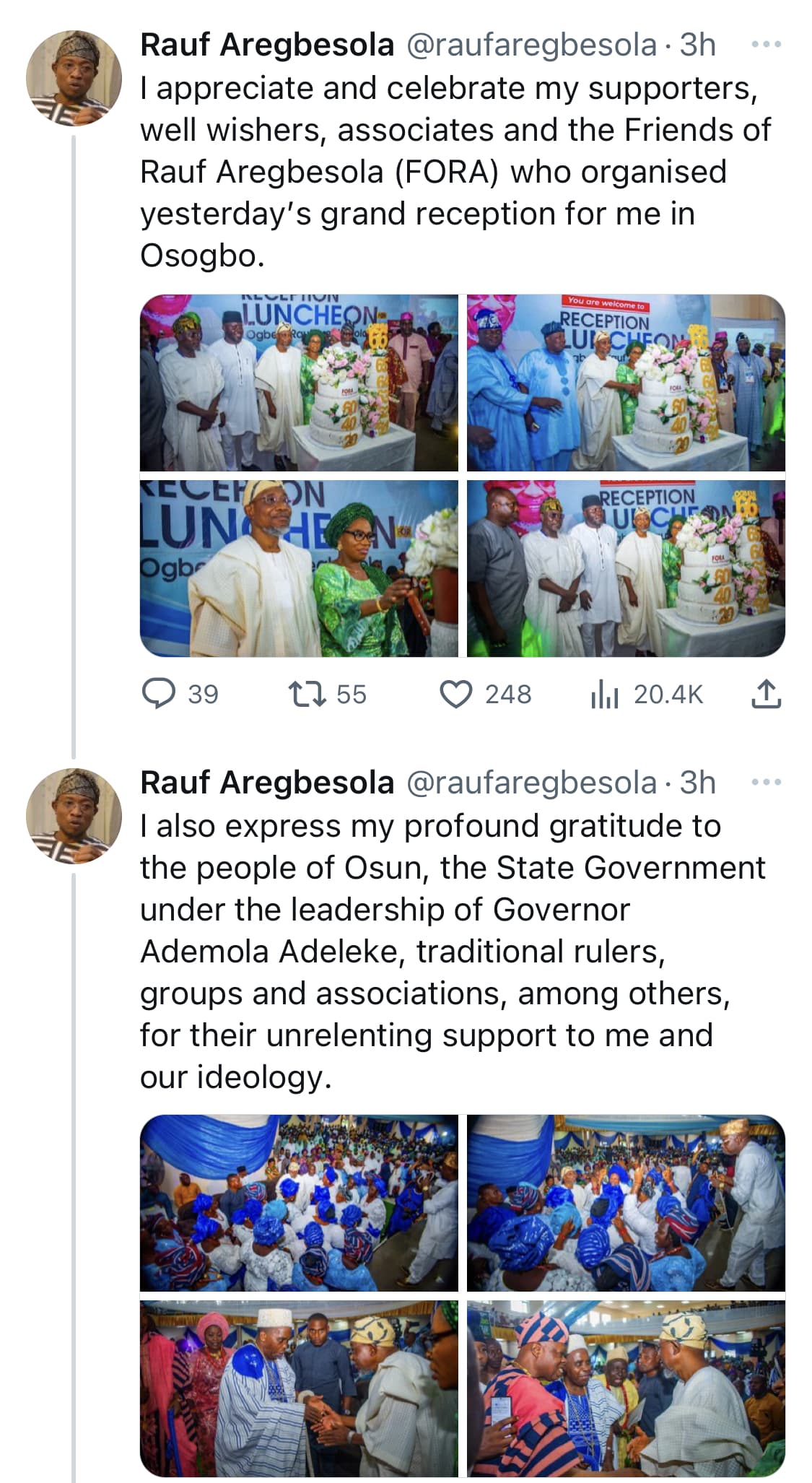Open profile avatar on second tweet
Viewport: 812px width, 1483px height.
74,816
